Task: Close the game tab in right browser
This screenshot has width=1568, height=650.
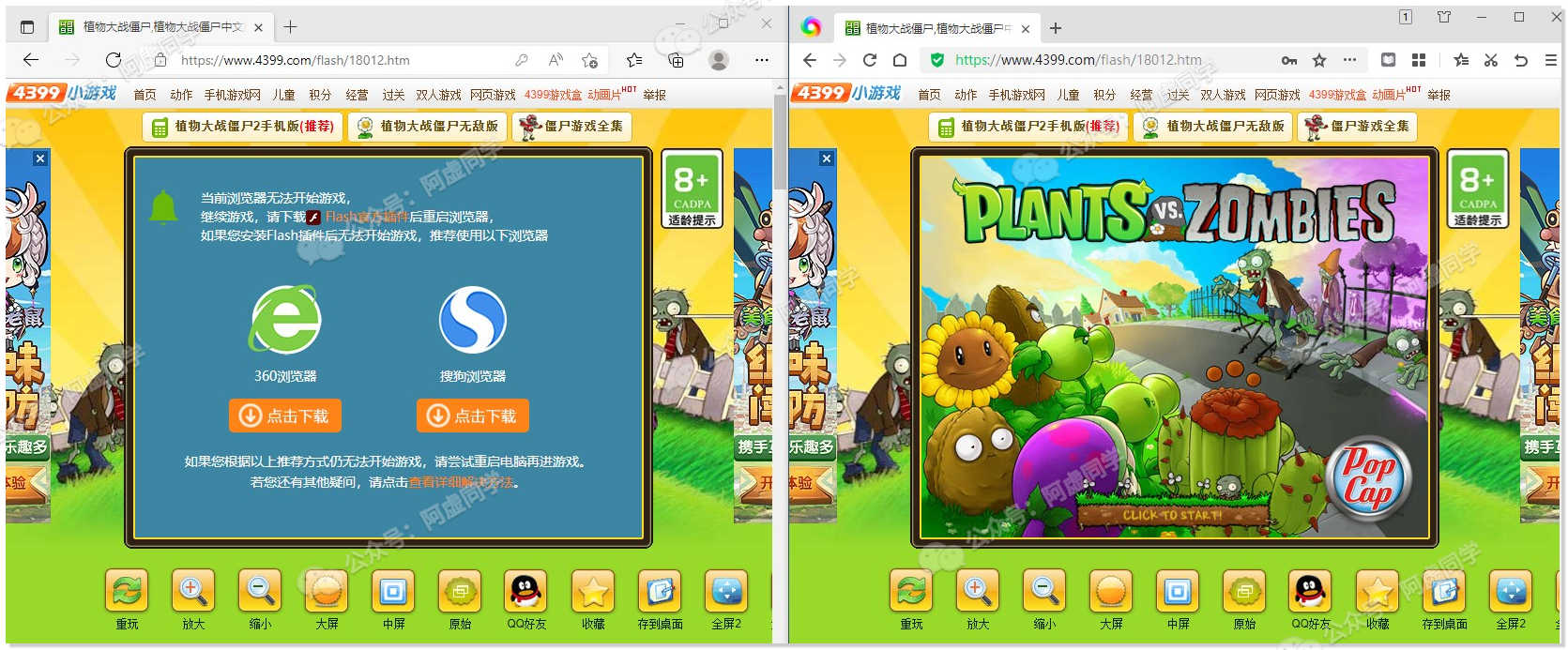Action: point(1026,29)
